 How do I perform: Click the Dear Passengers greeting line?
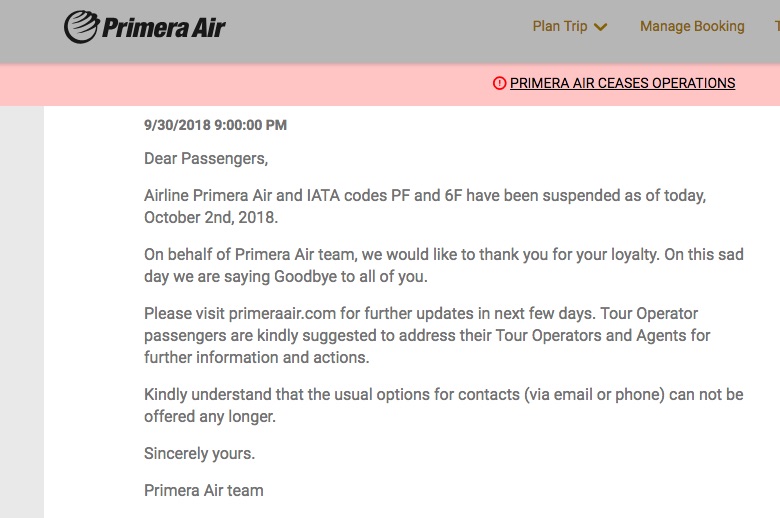206,158
